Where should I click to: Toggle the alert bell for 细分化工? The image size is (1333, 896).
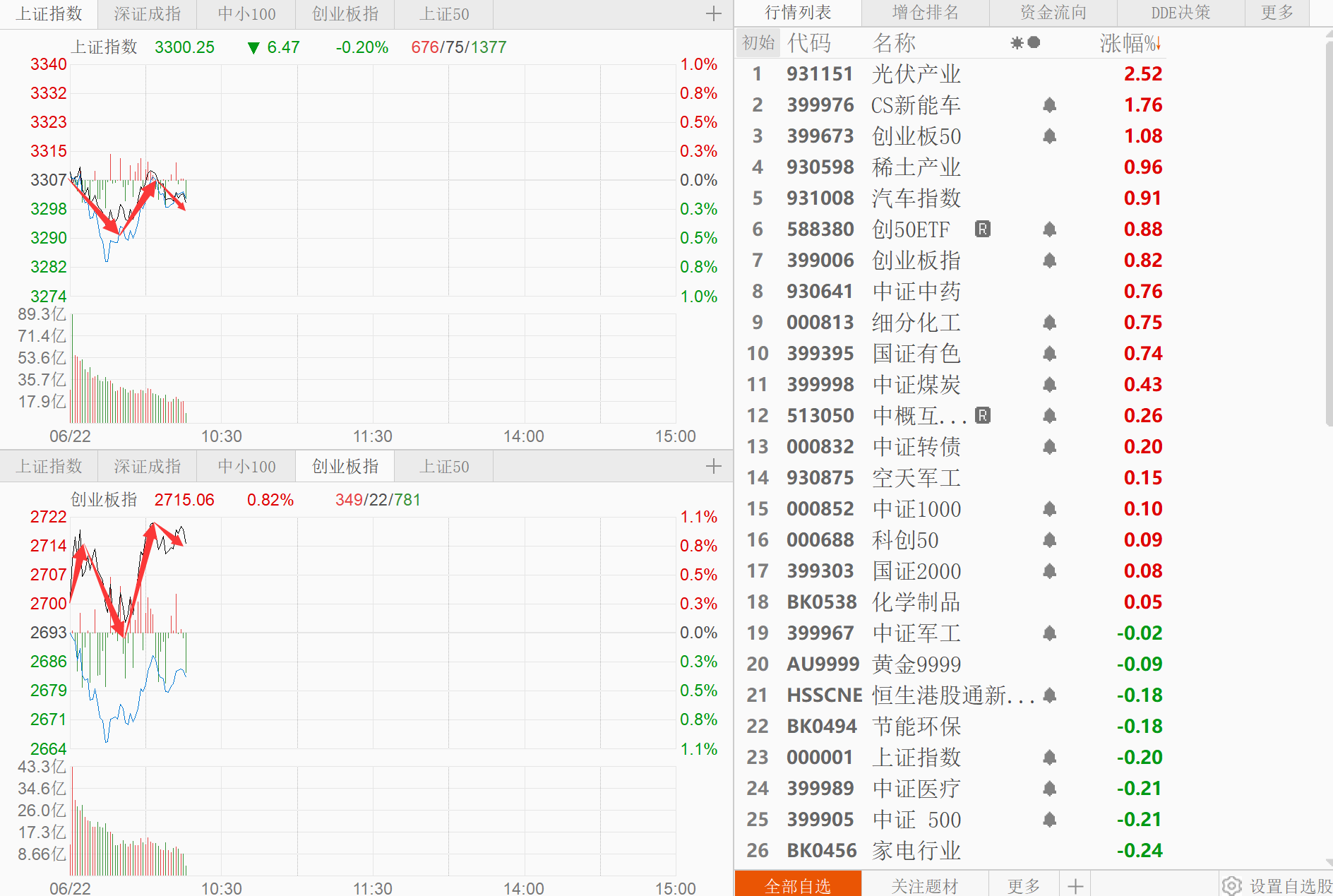[x=1050, y=323]
